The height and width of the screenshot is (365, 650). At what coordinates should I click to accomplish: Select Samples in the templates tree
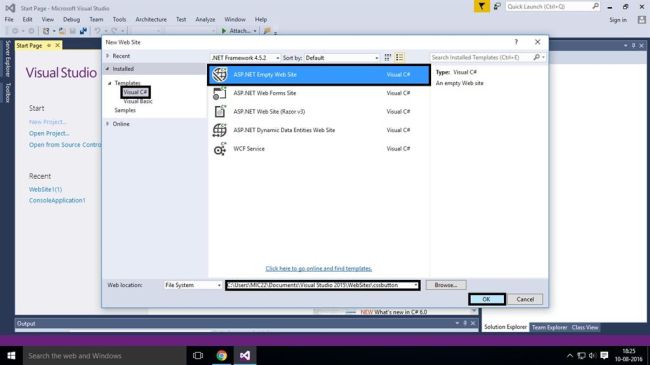tap(125, 110)
